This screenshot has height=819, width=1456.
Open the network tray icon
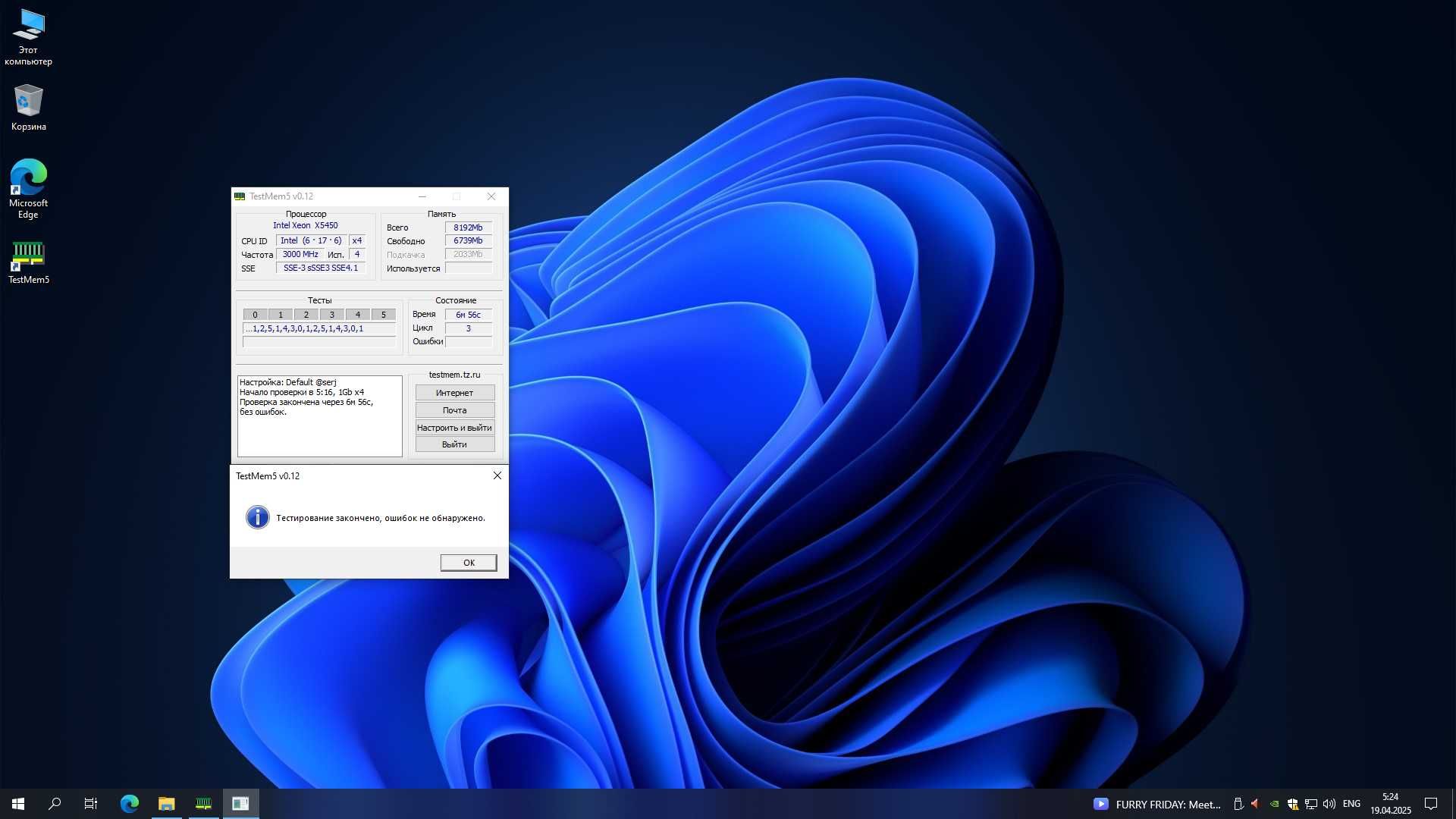(1310, 804)
